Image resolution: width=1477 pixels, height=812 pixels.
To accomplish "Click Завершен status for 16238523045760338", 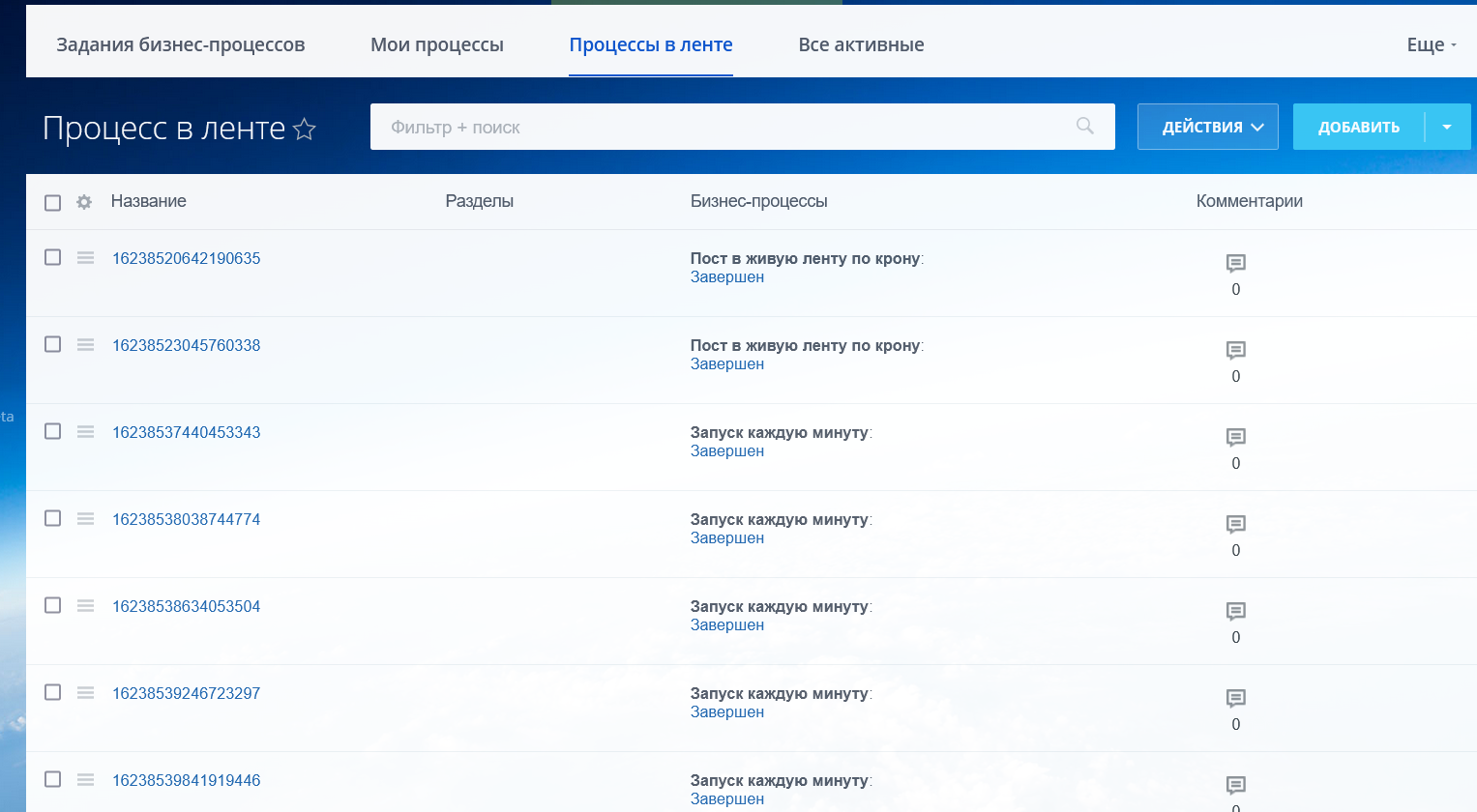I will [x=727, y=364].
